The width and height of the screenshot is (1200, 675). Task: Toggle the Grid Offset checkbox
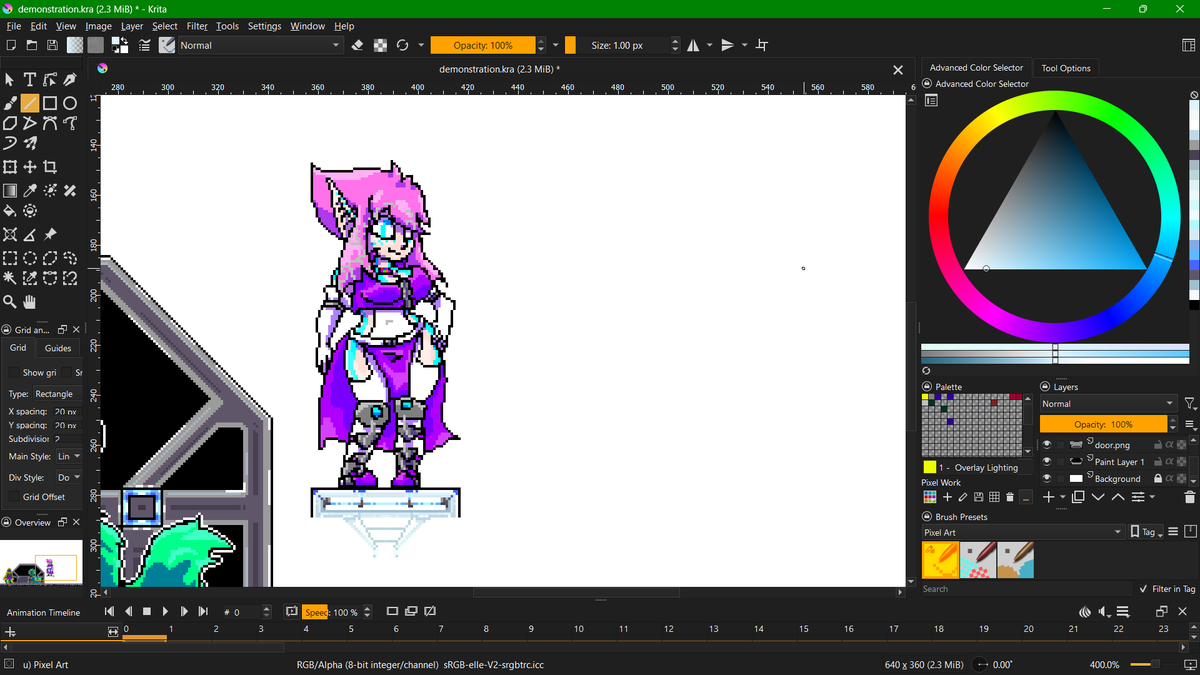[14, 496]
